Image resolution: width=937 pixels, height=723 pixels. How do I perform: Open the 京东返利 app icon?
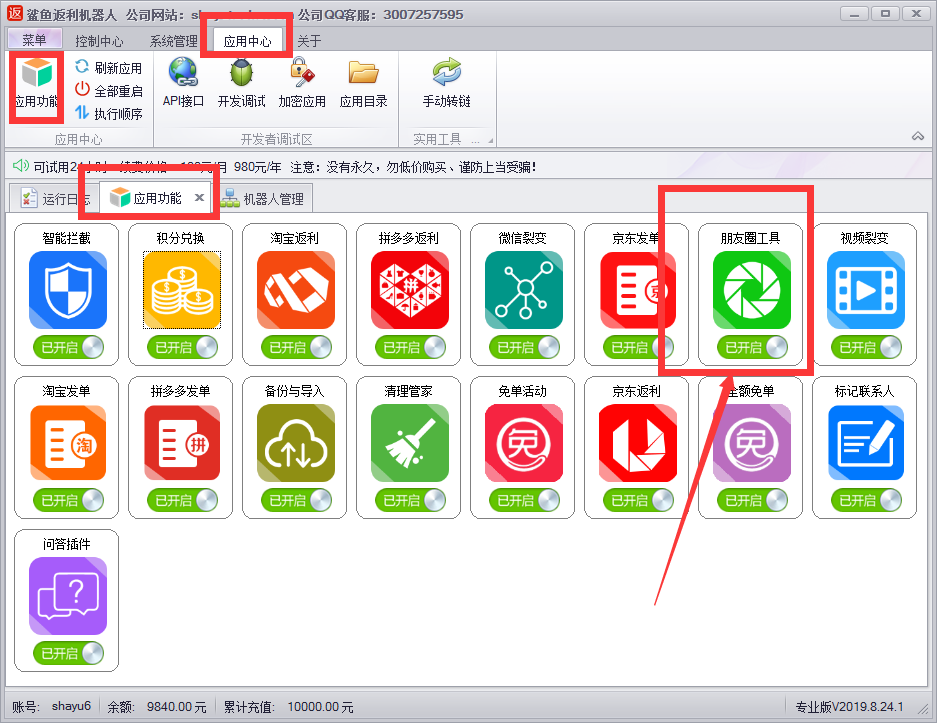point(638,443)
